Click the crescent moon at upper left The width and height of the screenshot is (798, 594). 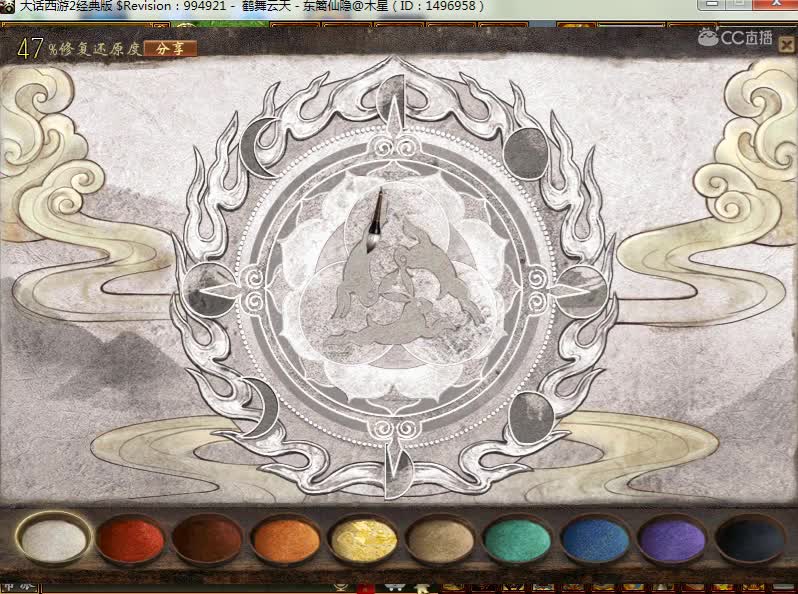(x=260, y=148)
